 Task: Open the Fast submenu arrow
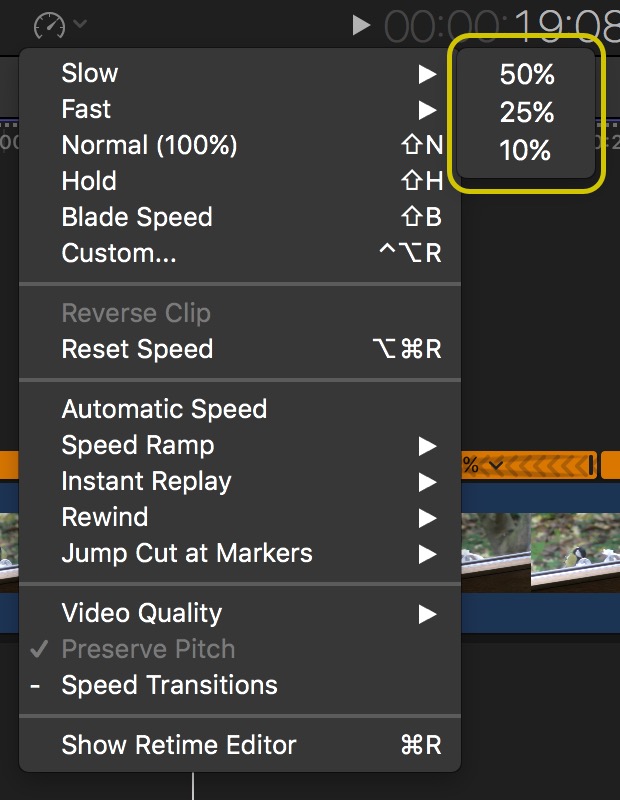pyautogui.click(x=427, y=110)
